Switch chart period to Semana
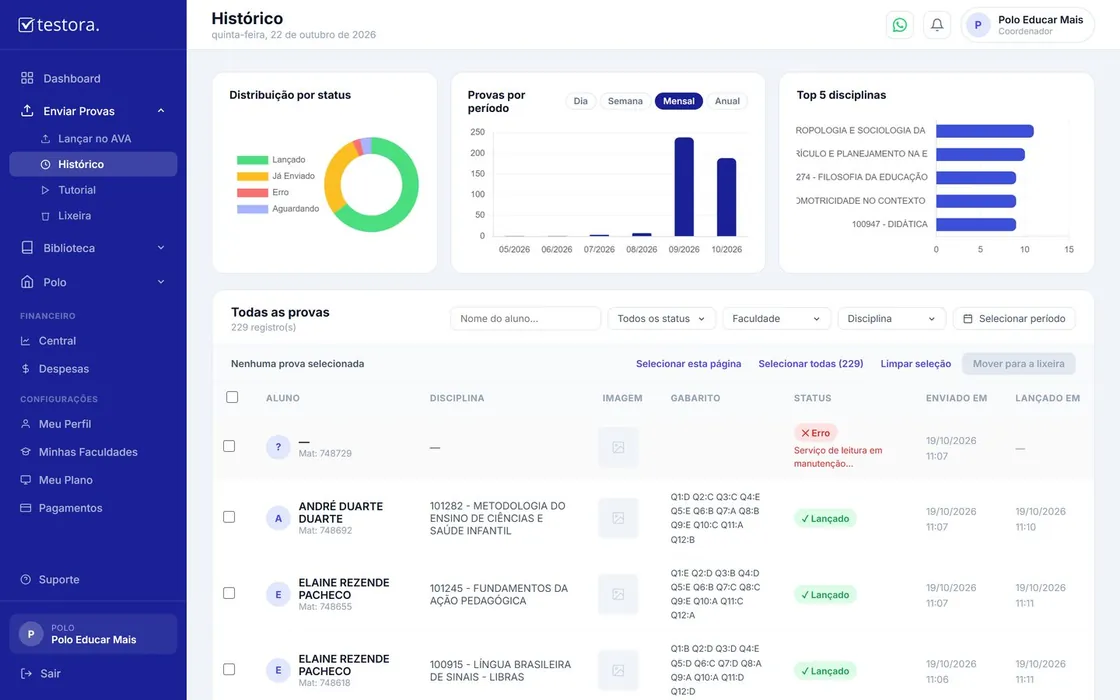The height and width of the screenshot is (700, 1120). (x=625, y=101)
